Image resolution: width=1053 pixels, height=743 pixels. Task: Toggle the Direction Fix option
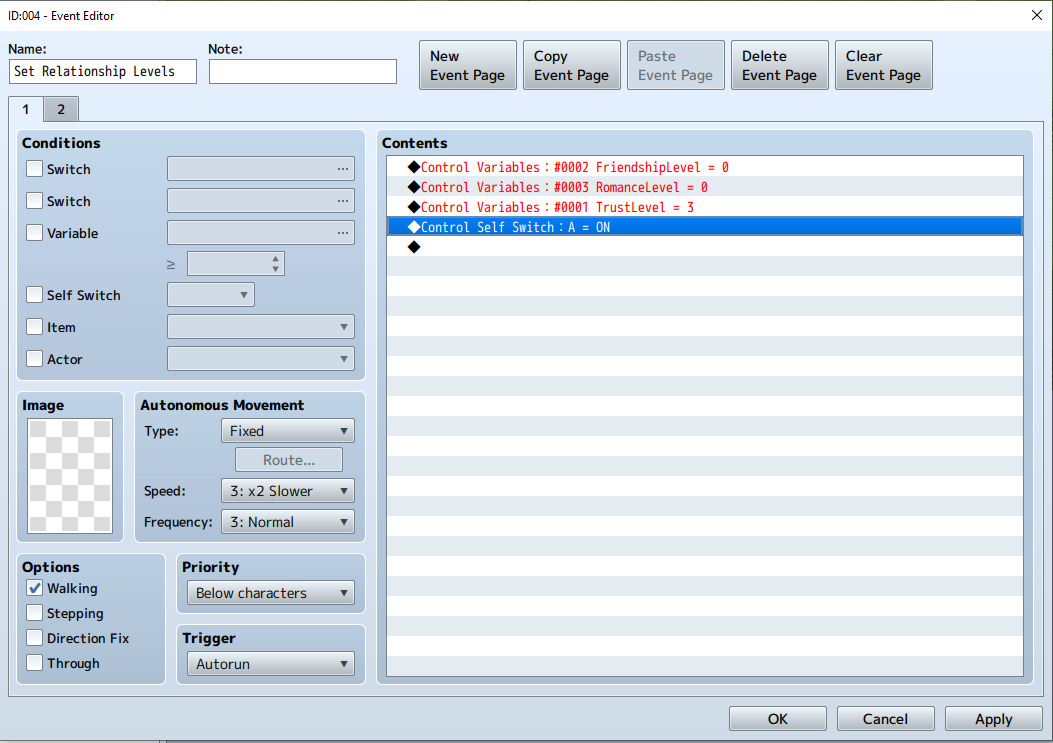[34, 638]
